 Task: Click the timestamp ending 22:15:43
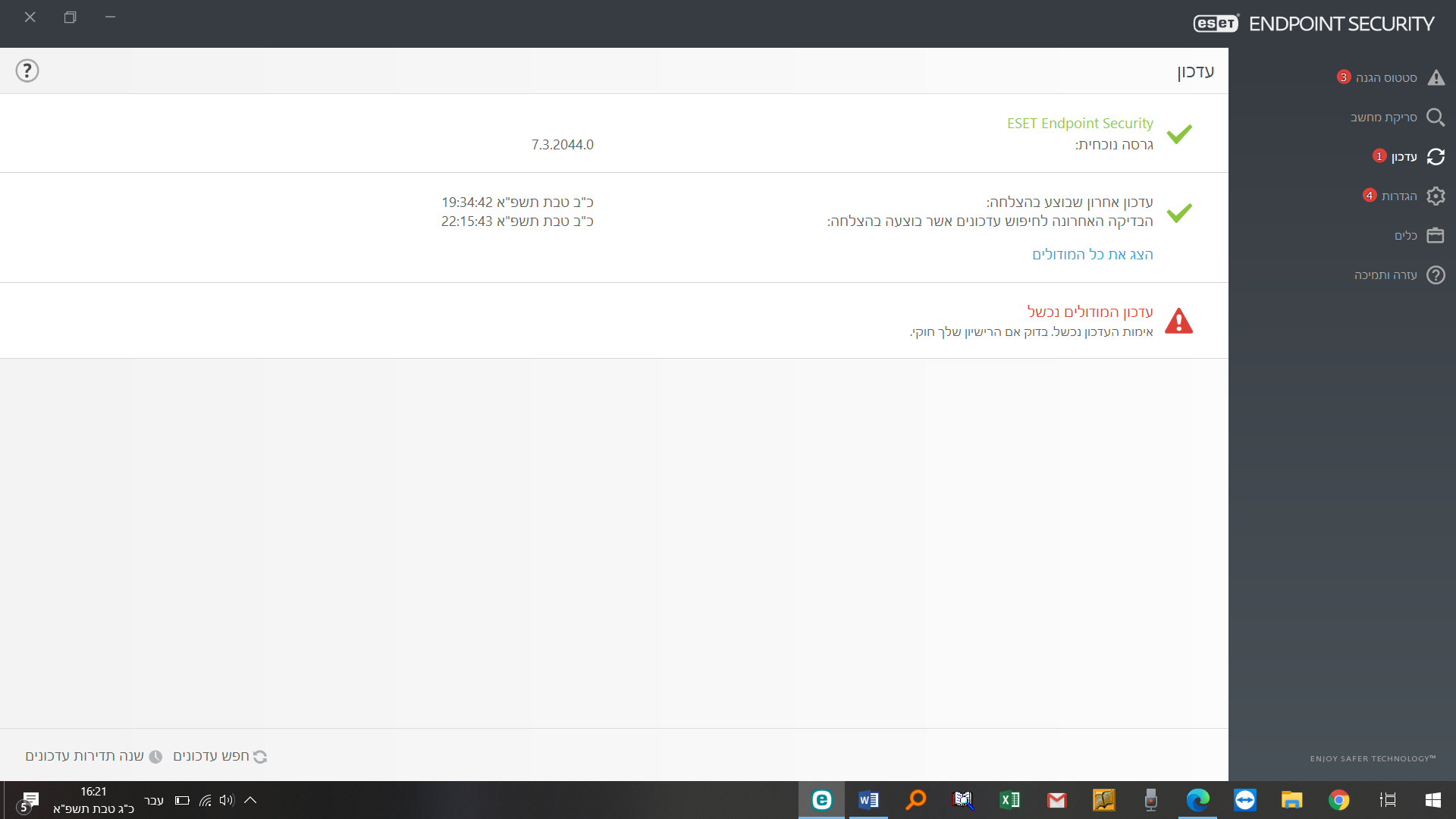517,221
